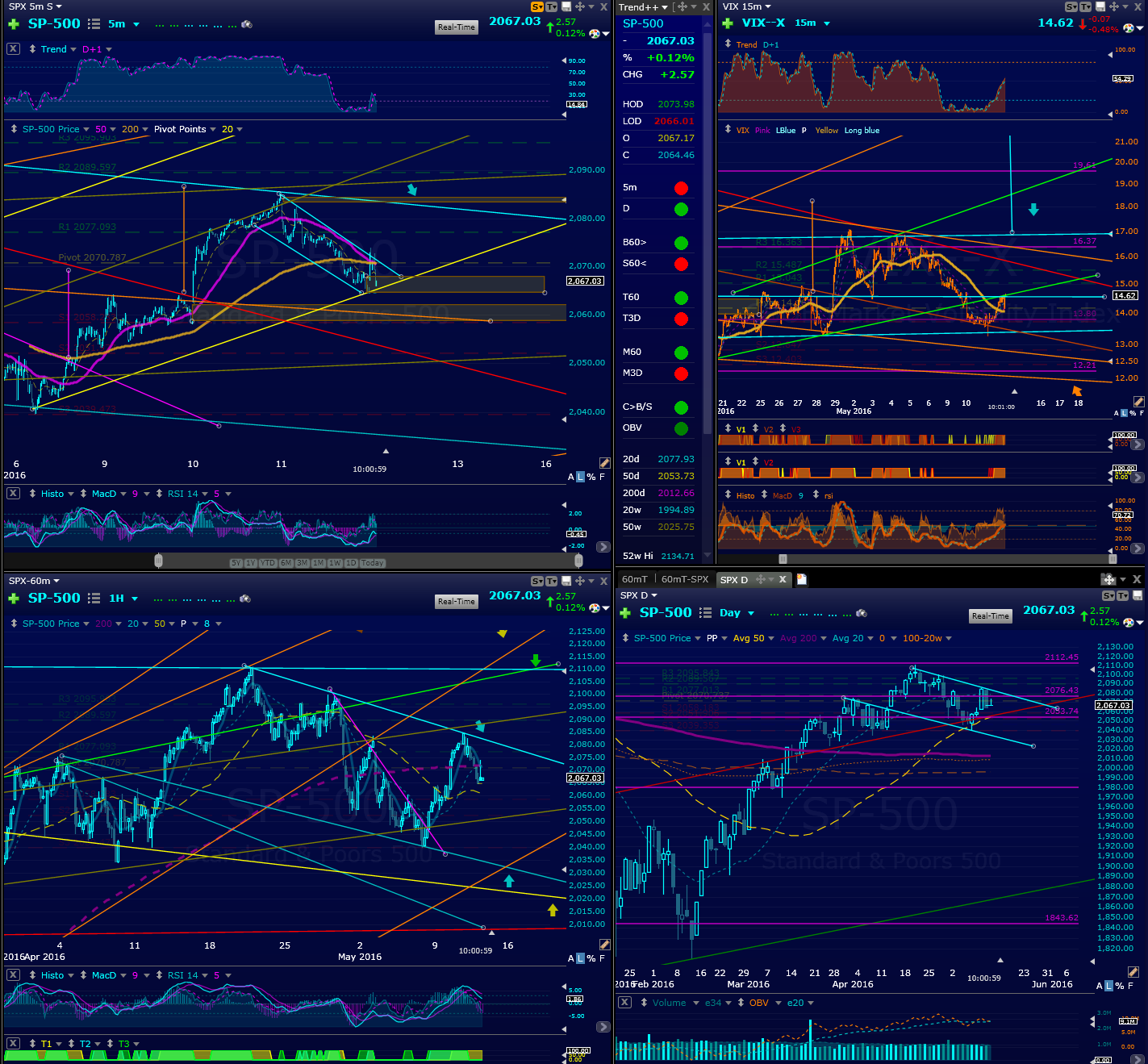Open the VIX 15m pane title menu
Viewport: 1148px width, 1064px height.
(746, 6)
